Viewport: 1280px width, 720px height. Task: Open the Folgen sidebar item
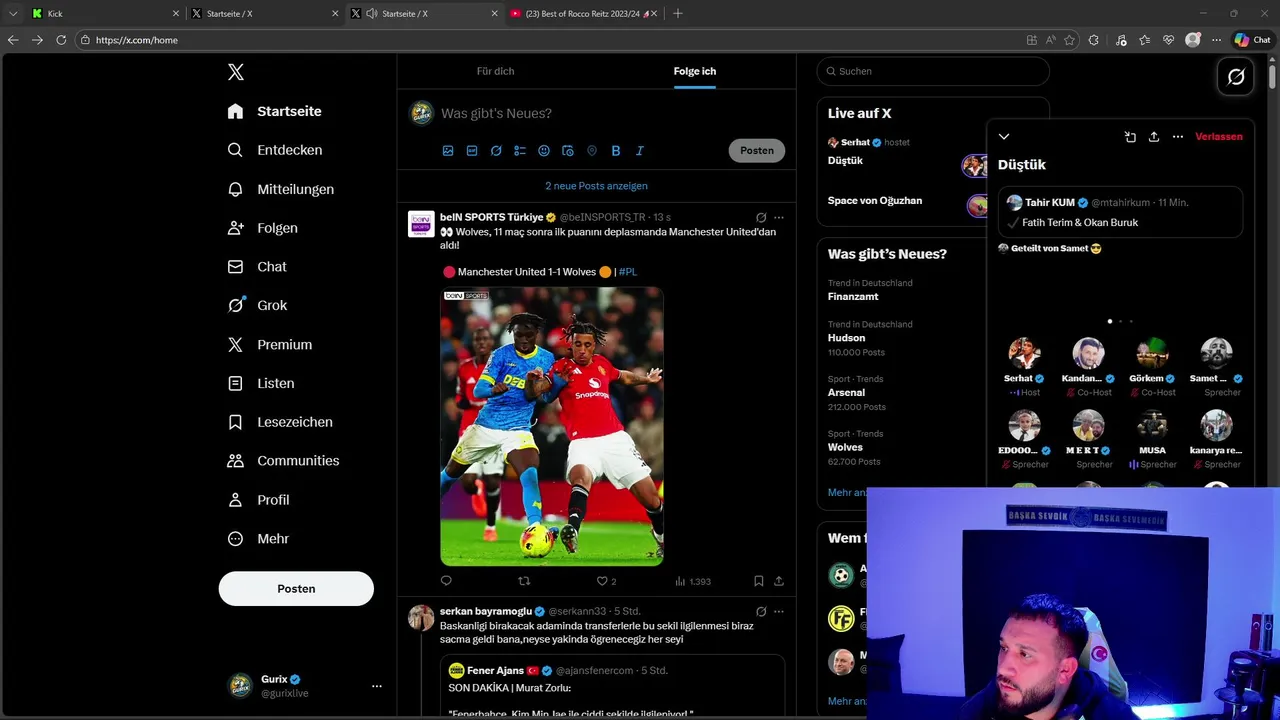(263, 228)
